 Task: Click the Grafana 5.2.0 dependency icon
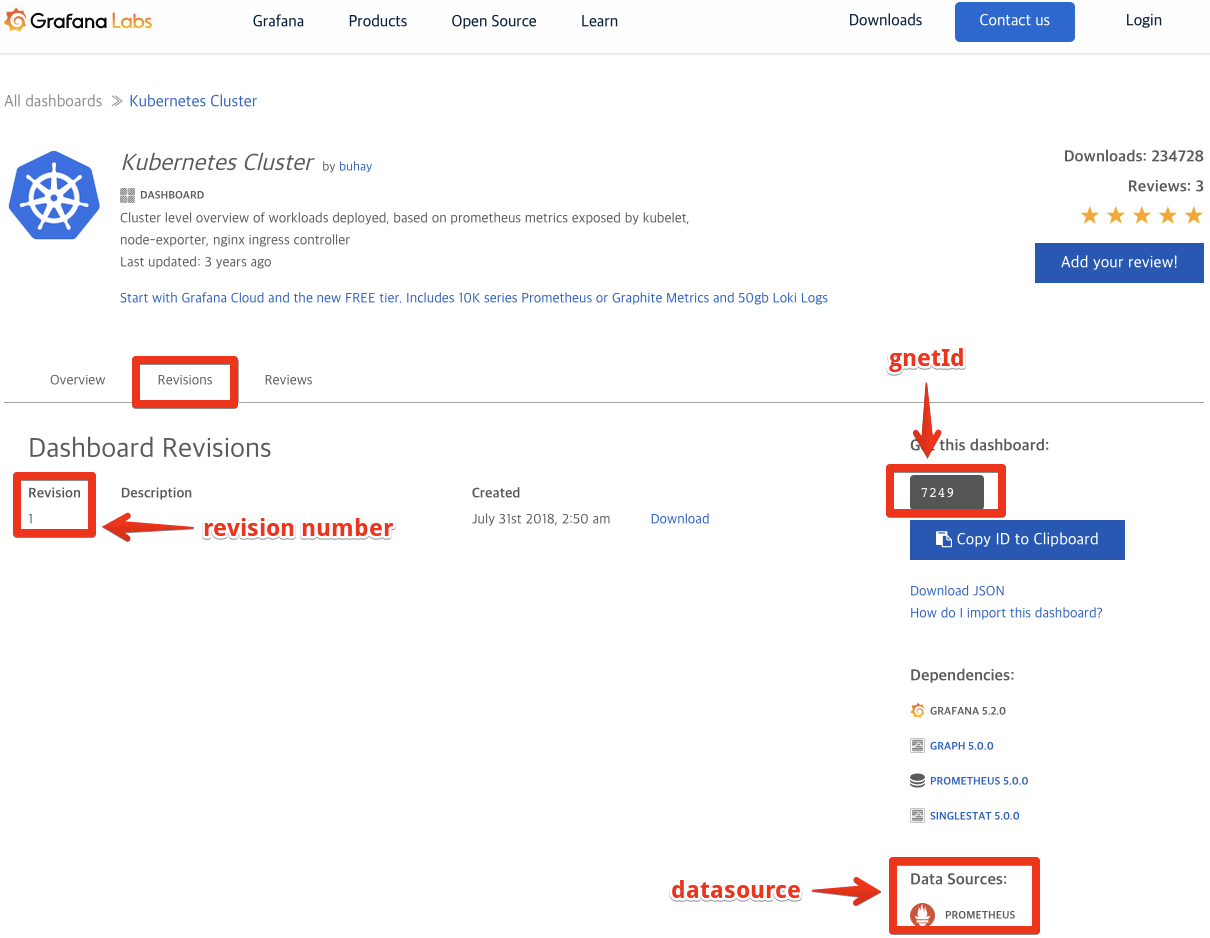[x=918, y=711]
